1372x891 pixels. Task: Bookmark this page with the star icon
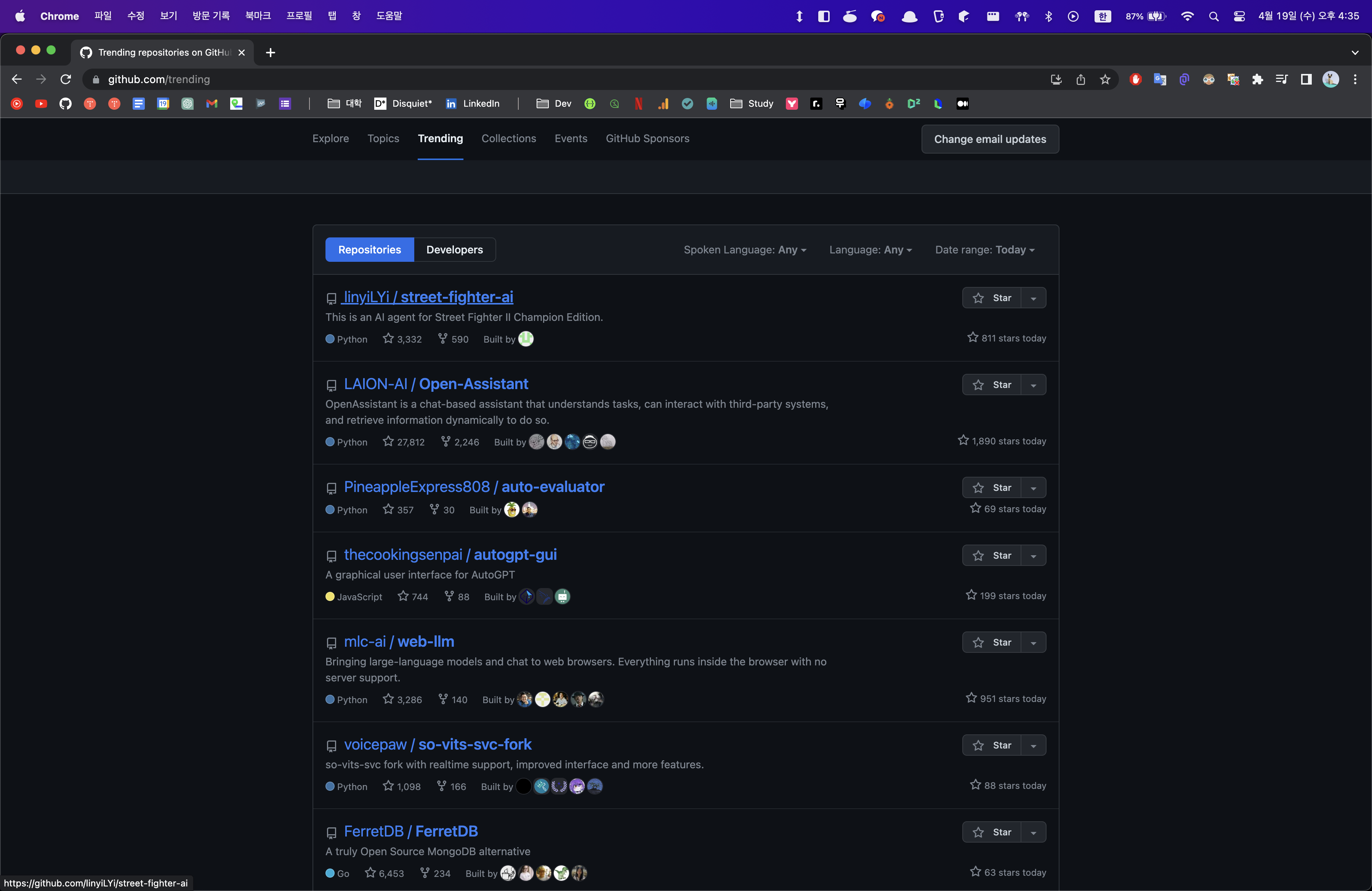tap(1104, 80)
